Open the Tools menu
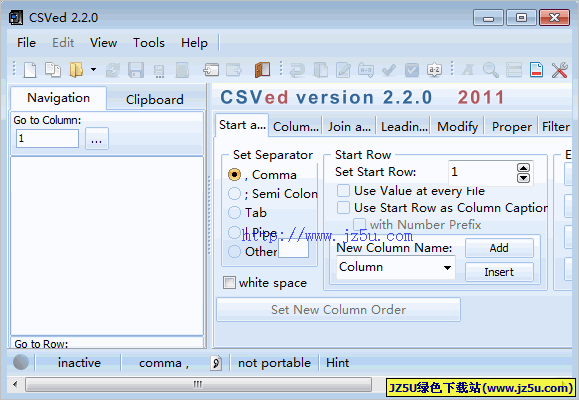This screenshot has height=400, width=579. [149, 42]
